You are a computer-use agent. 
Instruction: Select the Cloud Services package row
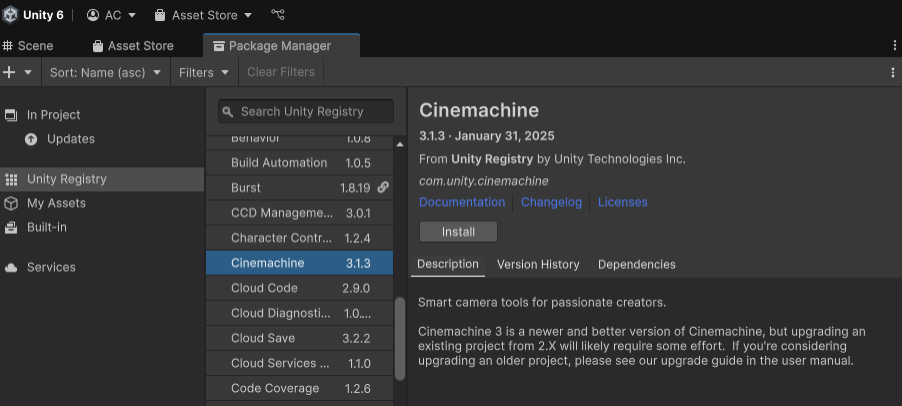[x=300, y=363]
